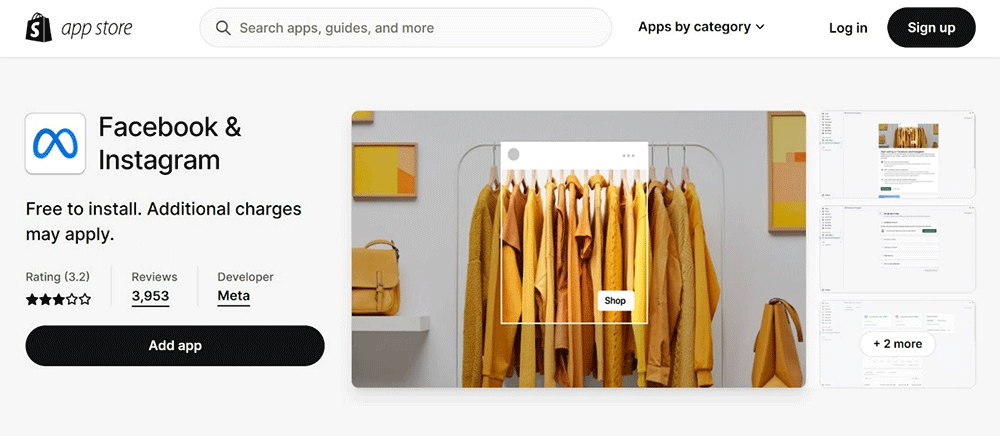Viewport: 1000px width, 436px height.
Task: Click into the Search apps field
Action: coord(406,28)
